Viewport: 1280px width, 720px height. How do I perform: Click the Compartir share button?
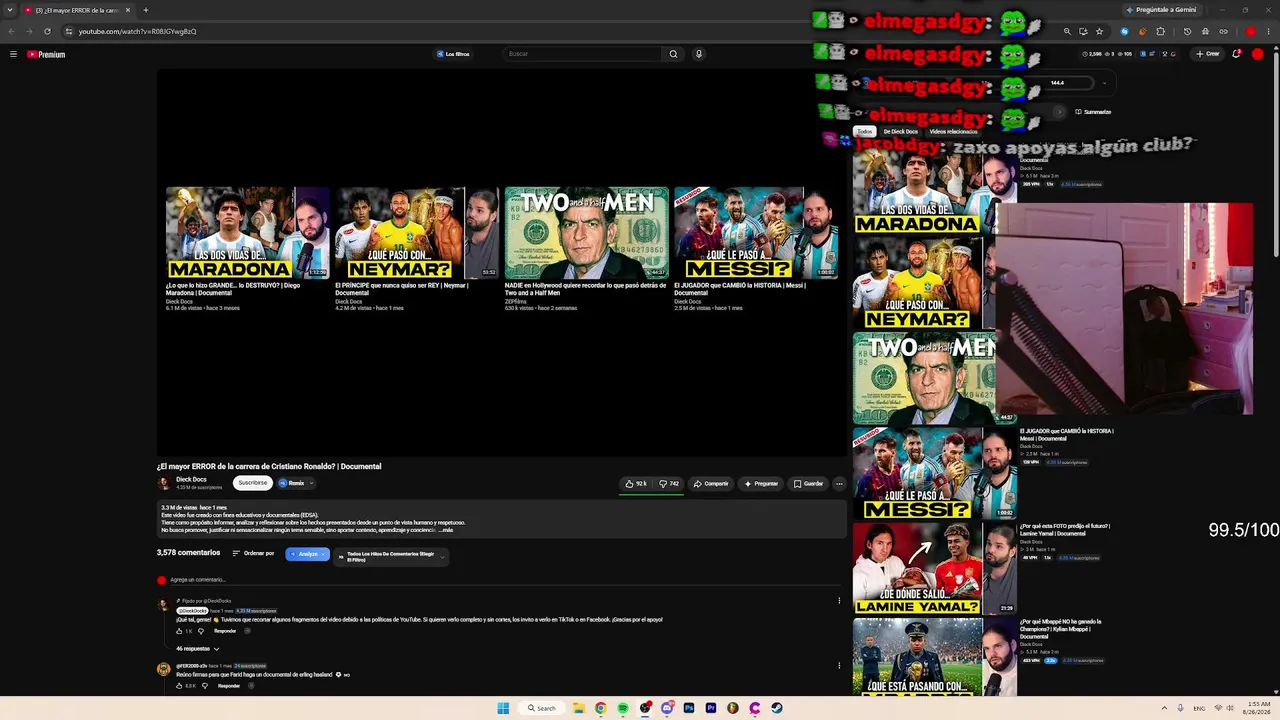pos(711,484)
